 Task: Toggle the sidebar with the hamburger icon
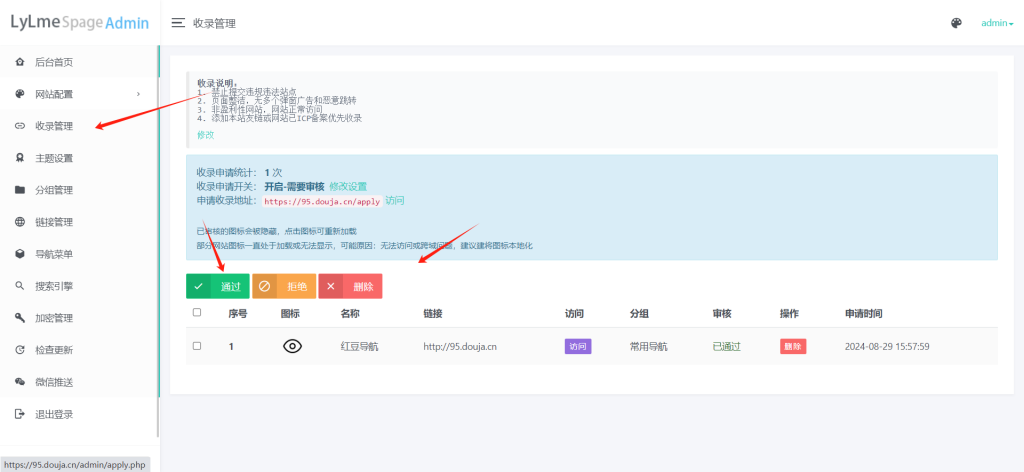(x=178, y=23)
